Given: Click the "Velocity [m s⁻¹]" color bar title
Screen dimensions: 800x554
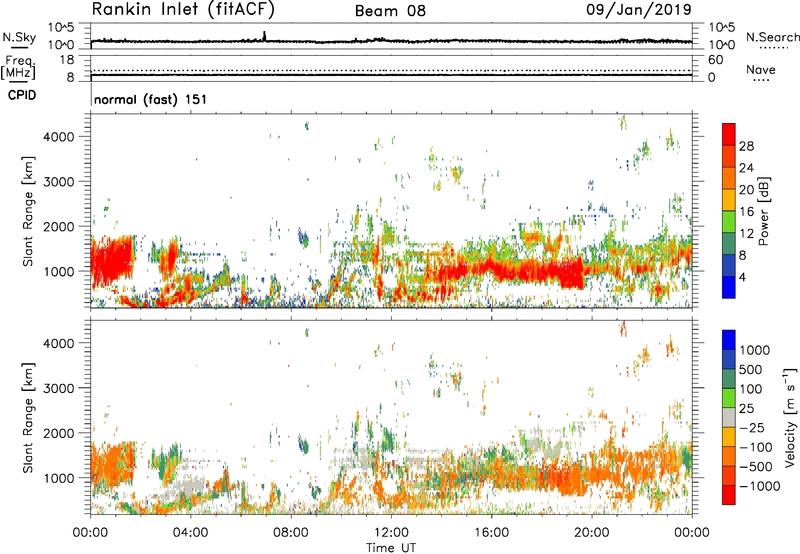Looking at the screenshot, I should click(x=790, y=417).
